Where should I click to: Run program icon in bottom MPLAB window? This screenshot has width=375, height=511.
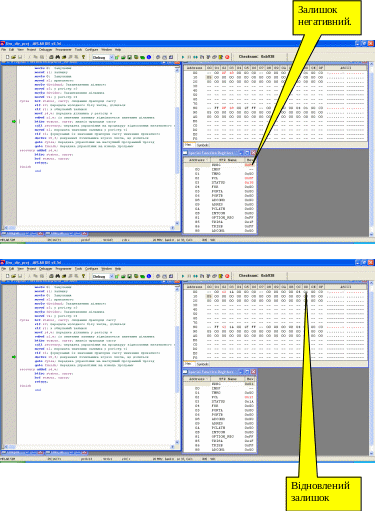(x=183, y=276)
